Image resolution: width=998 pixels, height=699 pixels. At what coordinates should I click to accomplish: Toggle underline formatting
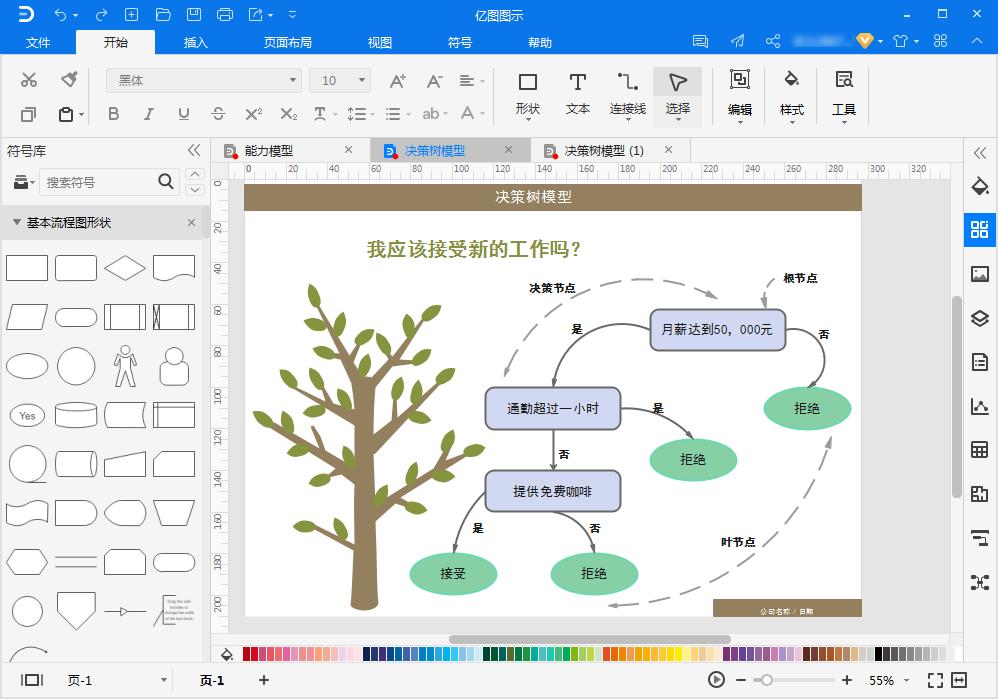point(184,114)
